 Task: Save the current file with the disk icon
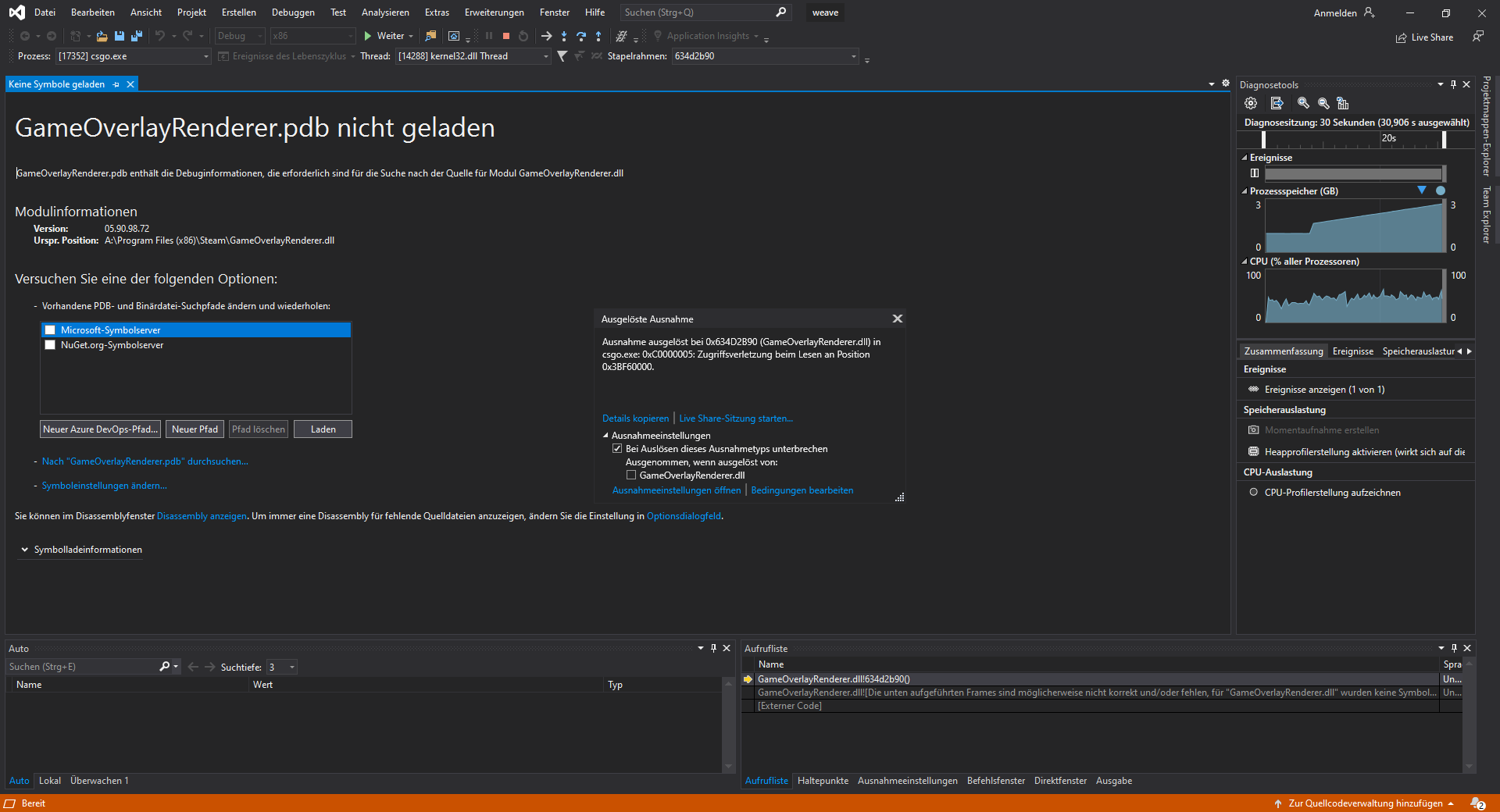(120, 36)
